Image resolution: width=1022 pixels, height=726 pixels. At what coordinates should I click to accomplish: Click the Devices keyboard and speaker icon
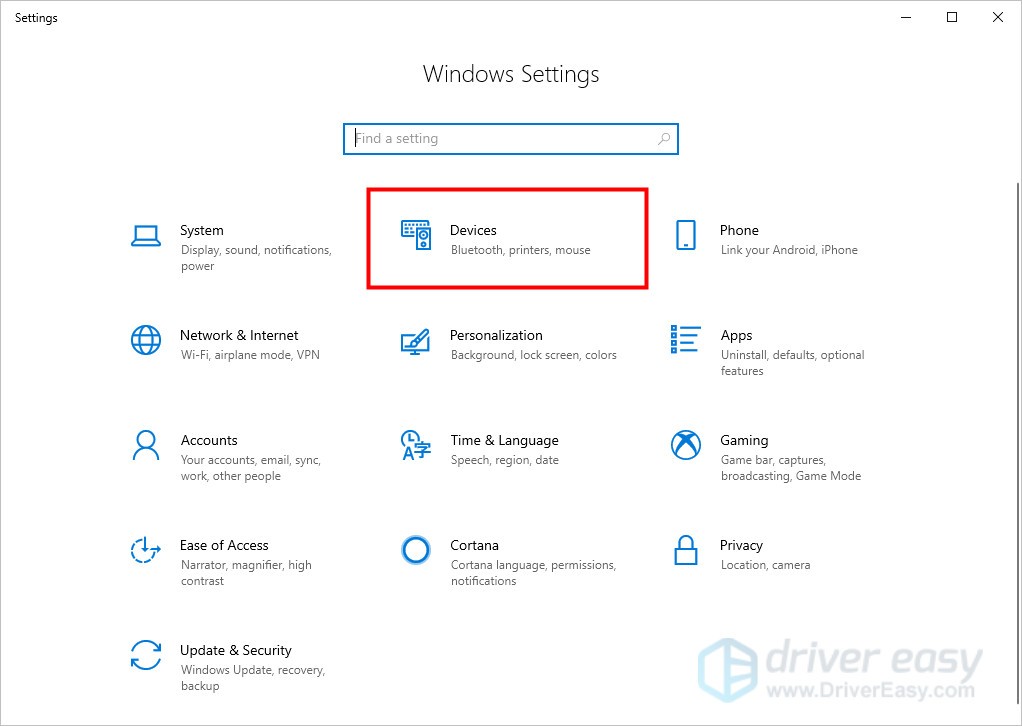coord(416,235)
